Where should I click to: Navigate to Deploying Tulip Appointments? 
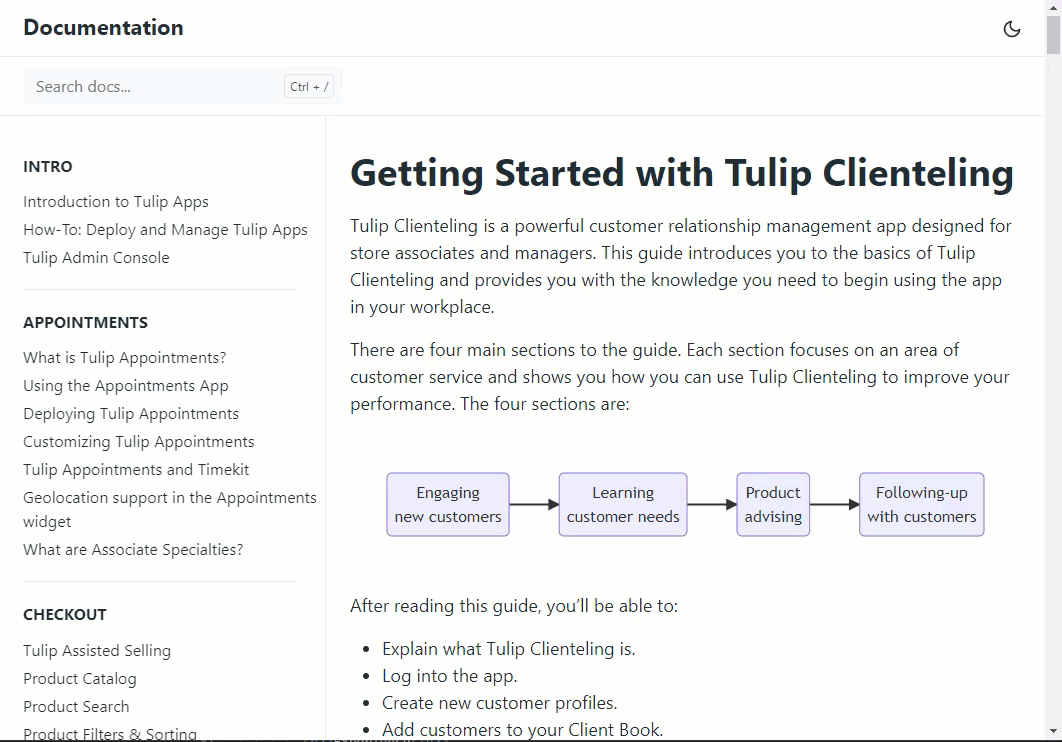click(x=131, y=414)
